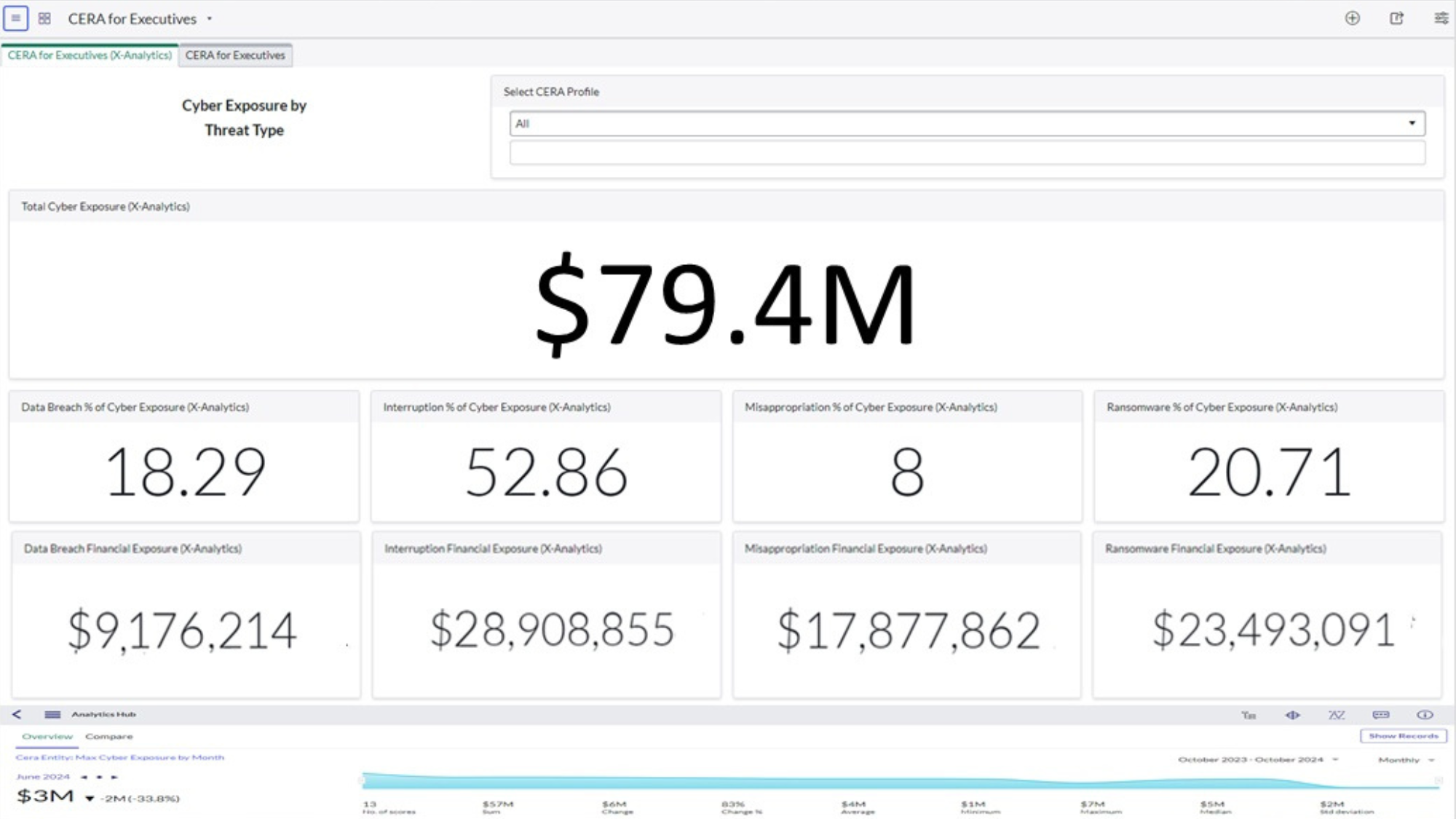Click the add widget plus icon
This screenshot has width=1456, height=819.
point(1352,18)
